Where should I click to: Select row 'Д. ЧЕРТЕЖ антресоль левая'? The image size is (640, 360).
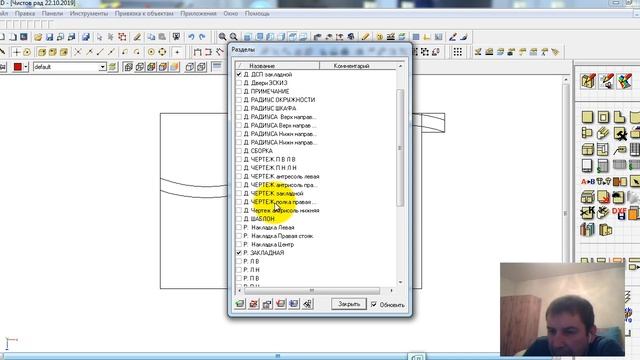coord(281,176)
